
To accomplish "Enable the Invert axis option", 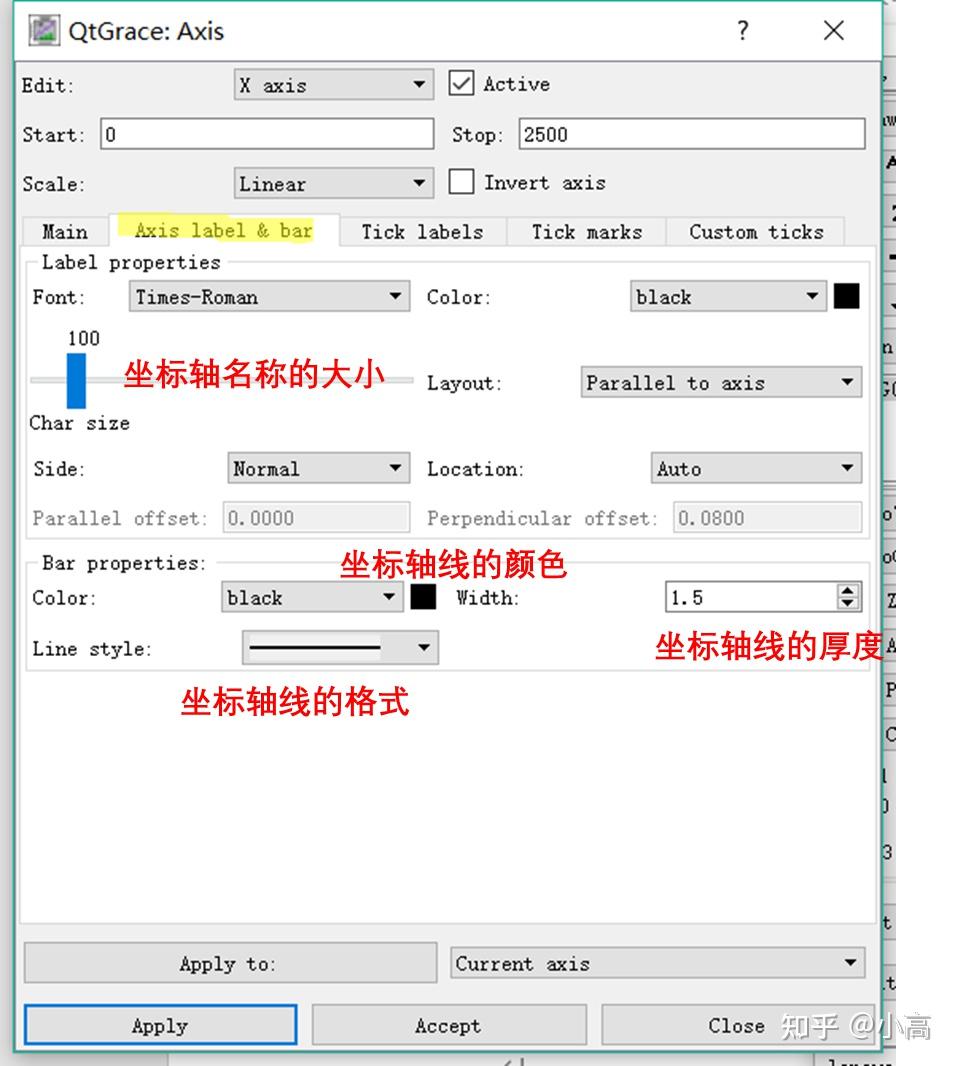I will tap(461, 182).
